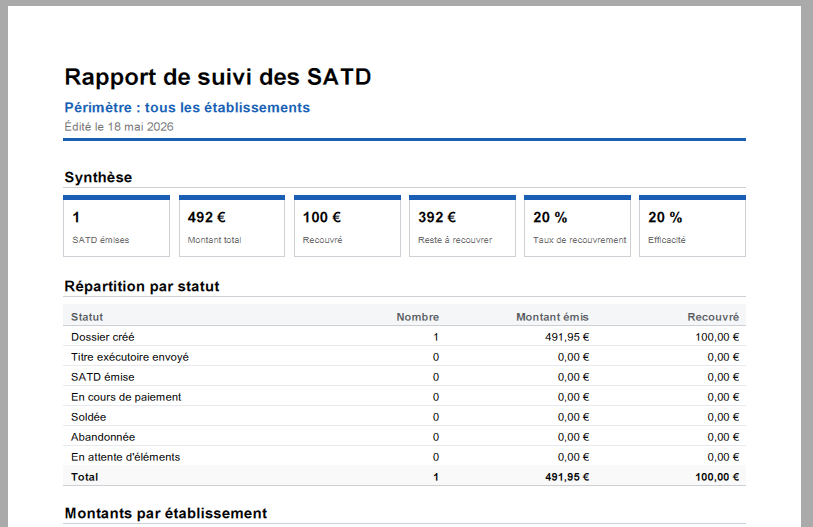Select the 'En attente d'éléments' row label
This screenshot has width=813, height=527.
(125, 457)
